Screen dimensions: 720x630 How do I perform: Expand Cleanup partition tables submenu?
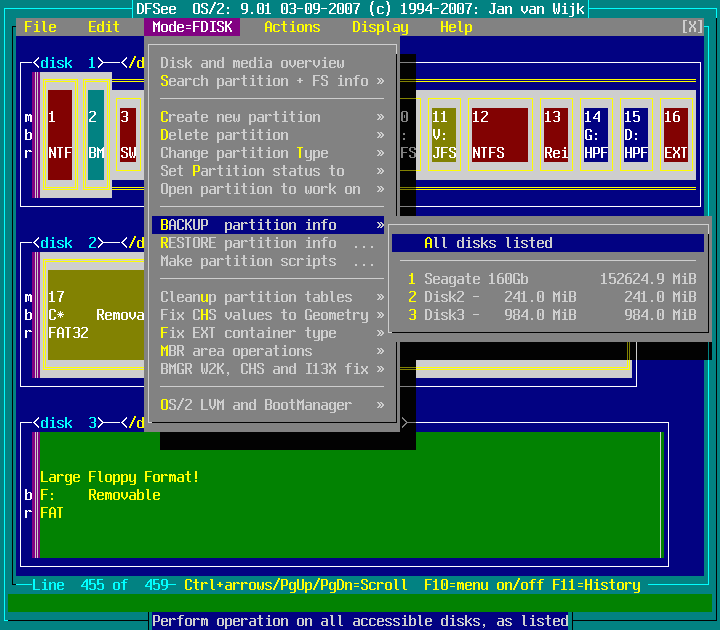[270, 297]
